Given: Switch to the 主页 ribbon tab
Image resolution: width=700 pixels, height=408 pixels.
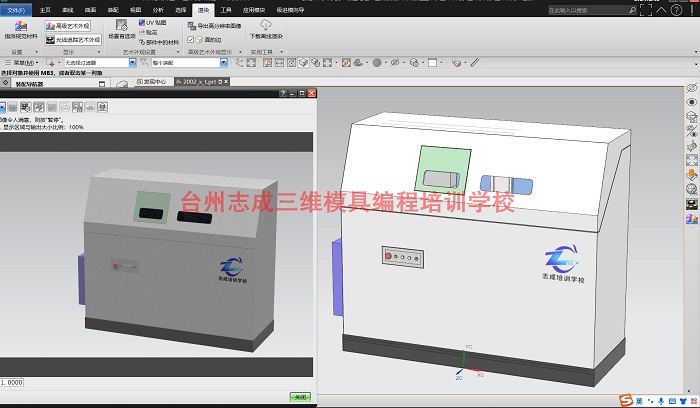Looking at the screenshot, I should 45,10.
